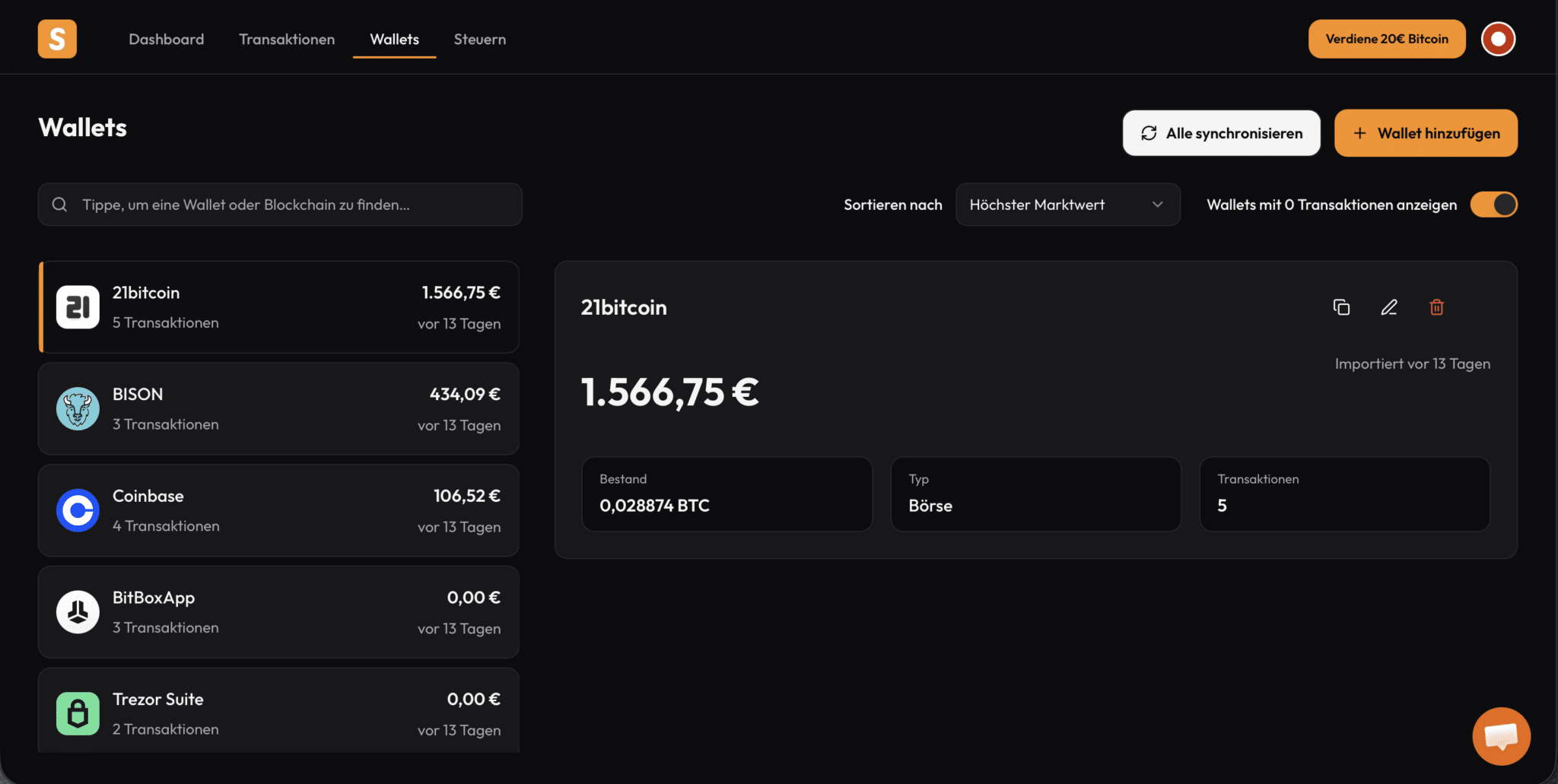Click Wallet hinzufügen button
This screenshot has height=784, width=1558.
[1426, 133]
